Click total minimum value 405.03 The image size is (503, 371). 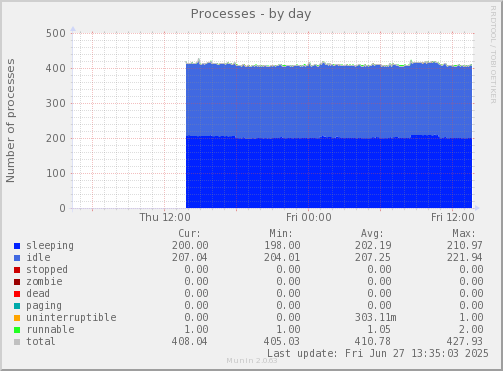282,341
